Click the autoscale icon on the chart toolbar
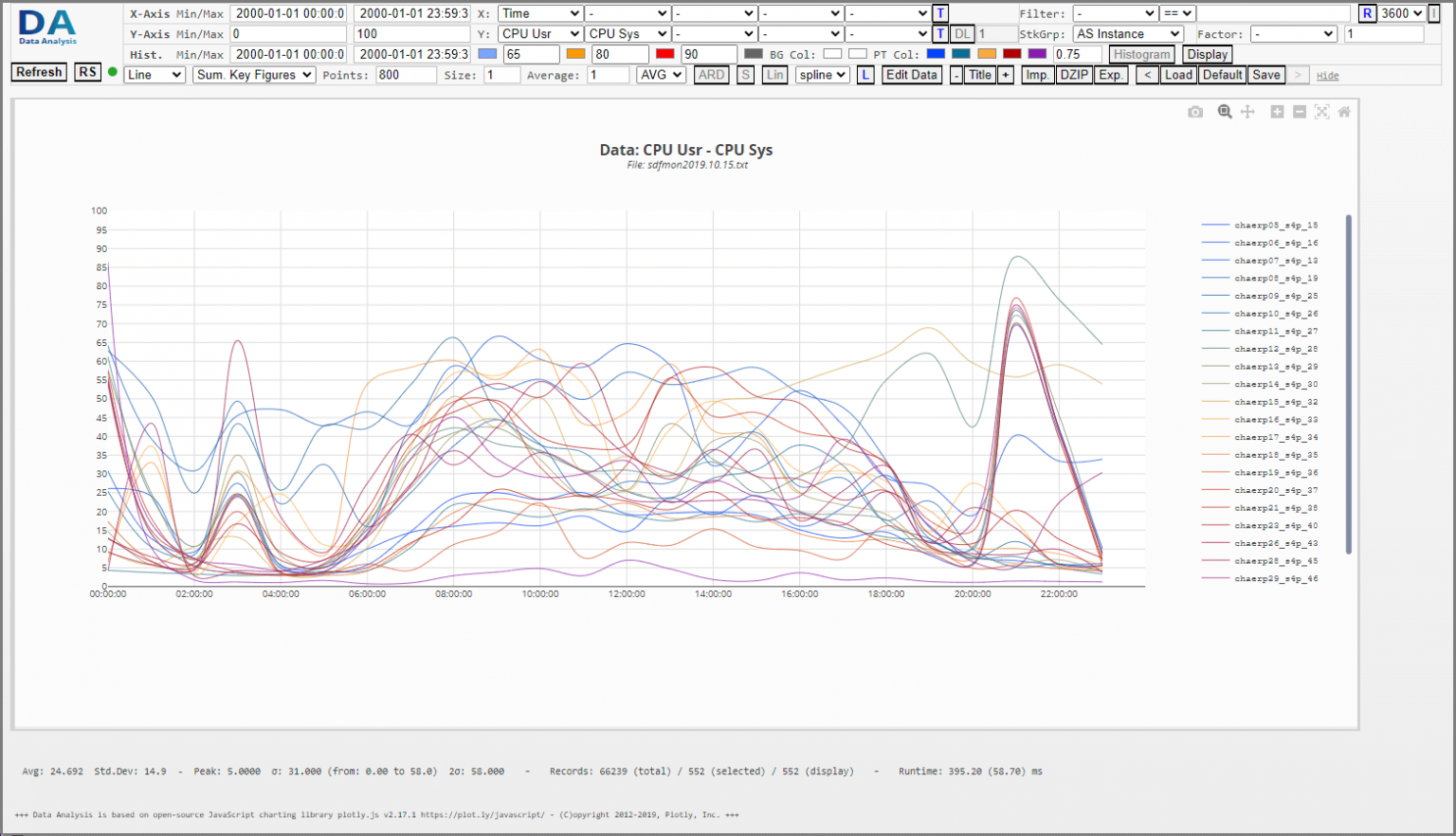This screenshot has width=1456, height=836. 1322,111
